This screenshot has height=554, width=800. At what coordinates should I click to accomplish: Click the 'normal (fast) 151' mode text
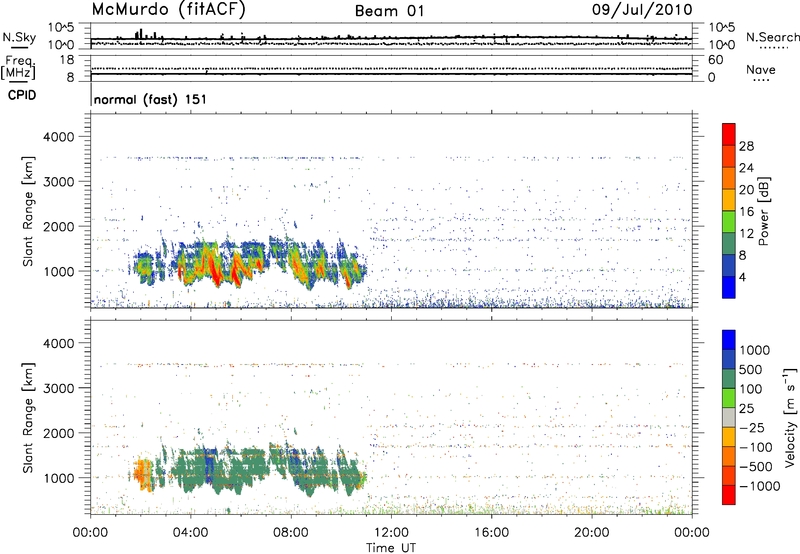(151, 99)
